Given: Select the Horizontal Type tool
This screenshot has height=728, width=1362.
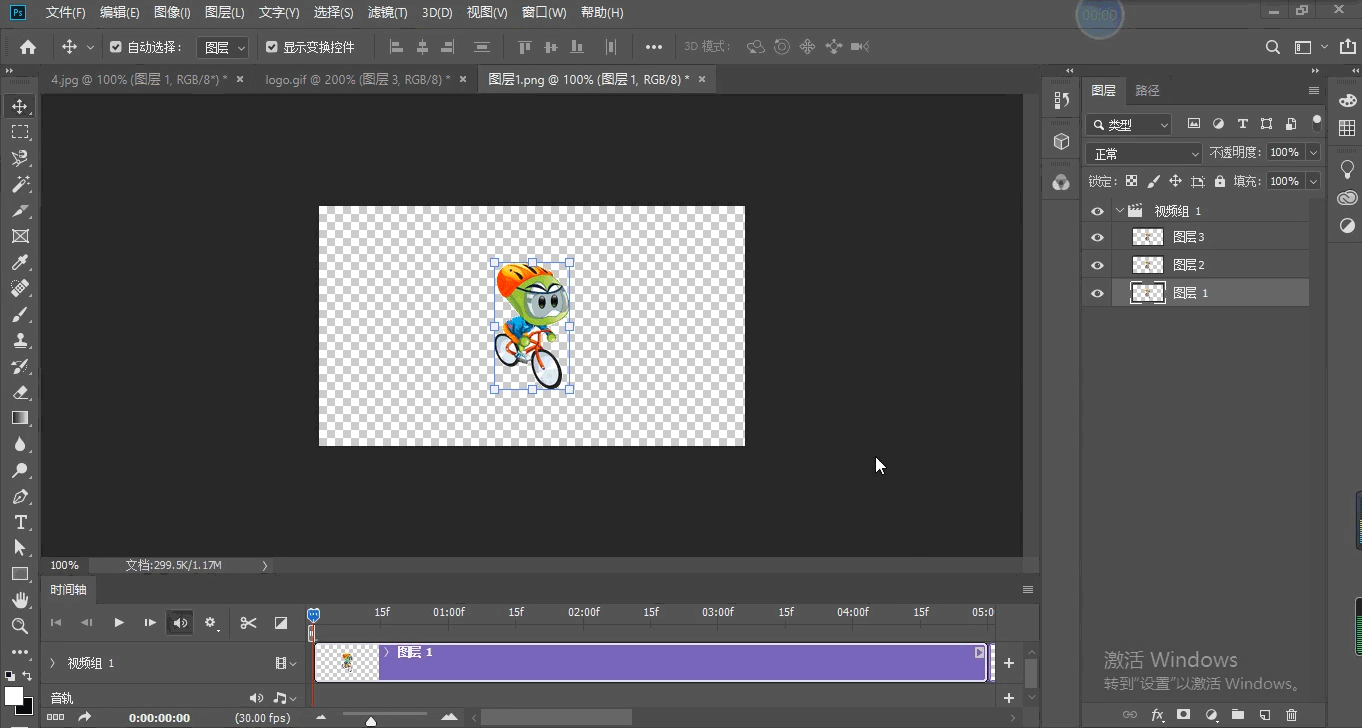Looking at the screenshot, I should tap(20, 522).
